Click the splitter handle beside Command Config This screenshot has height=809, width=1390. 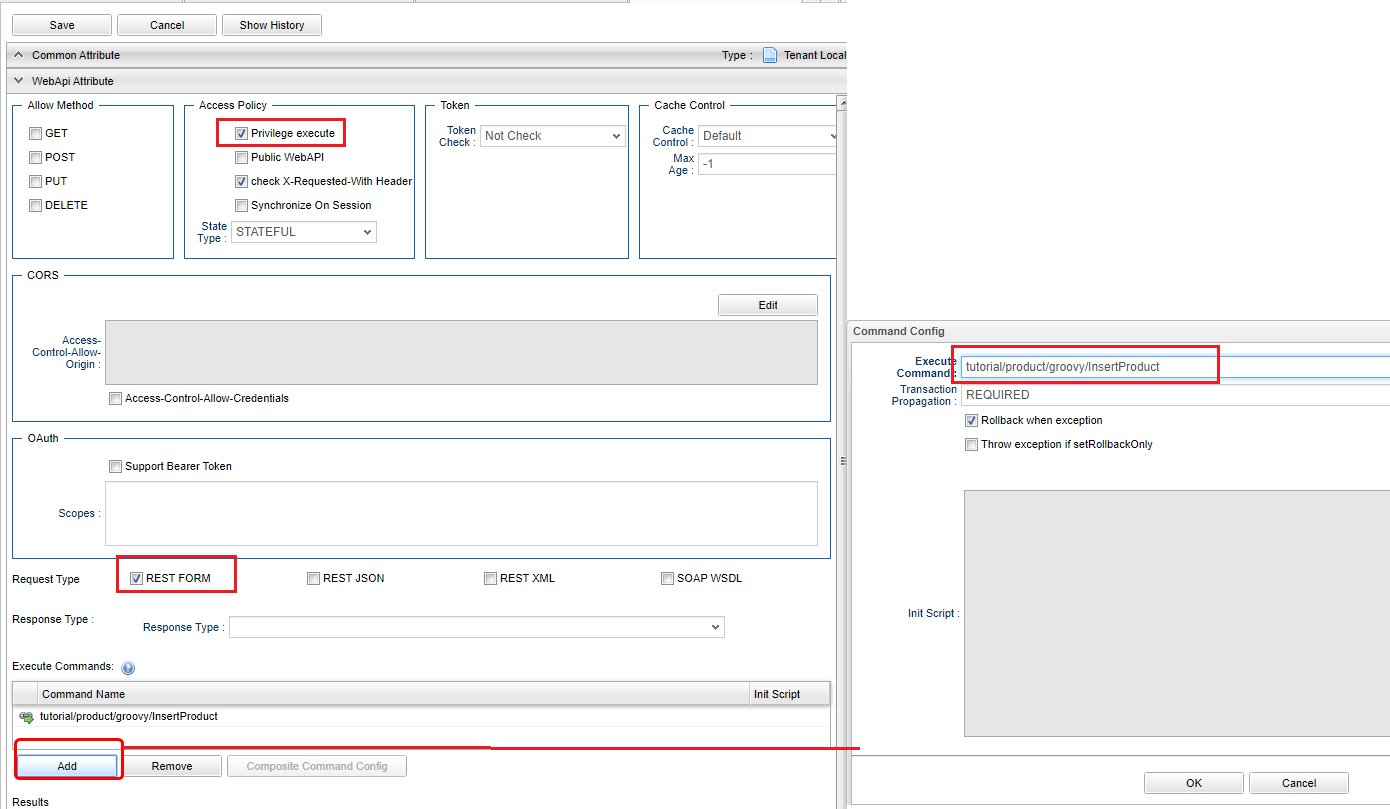842,461
